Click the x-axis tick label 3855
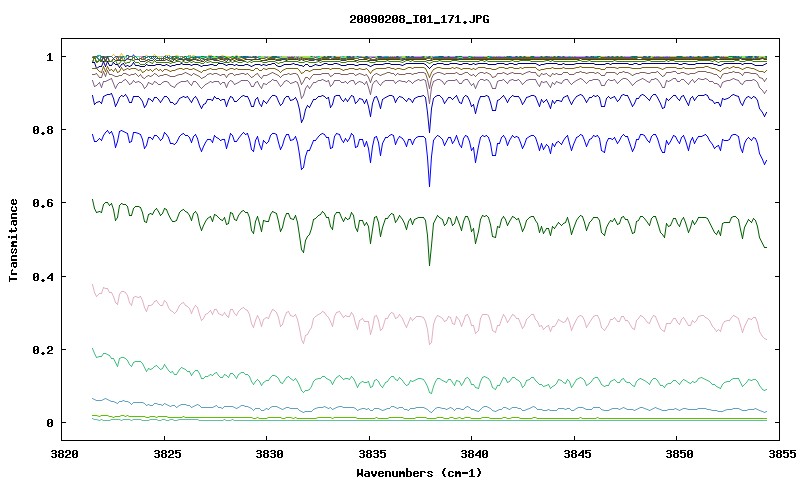 point(782,453)
